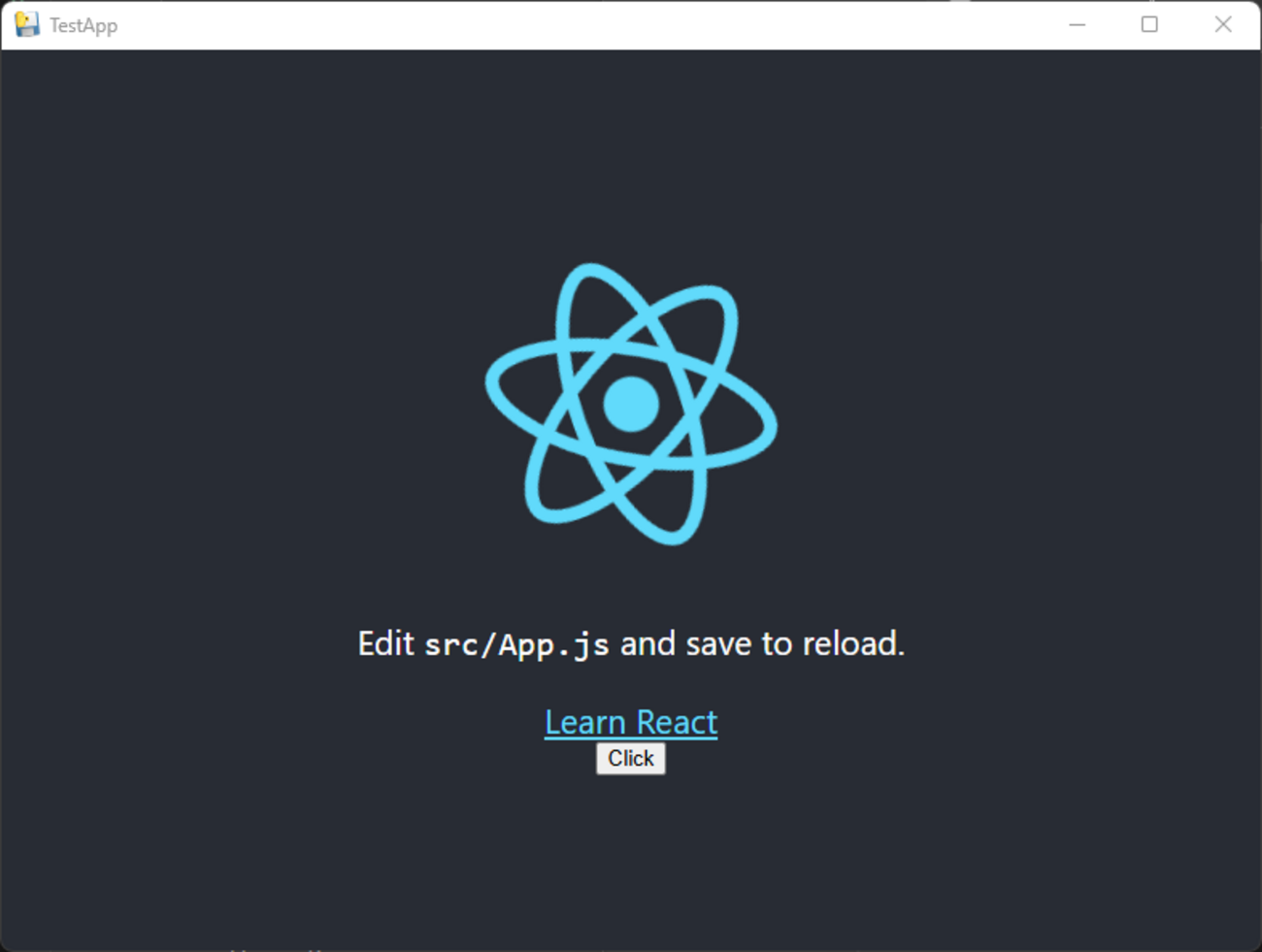Viewport: 1262px width, 952px height.
Task: Minimize the TestApp window
Action: click(x=1078, y=24)
